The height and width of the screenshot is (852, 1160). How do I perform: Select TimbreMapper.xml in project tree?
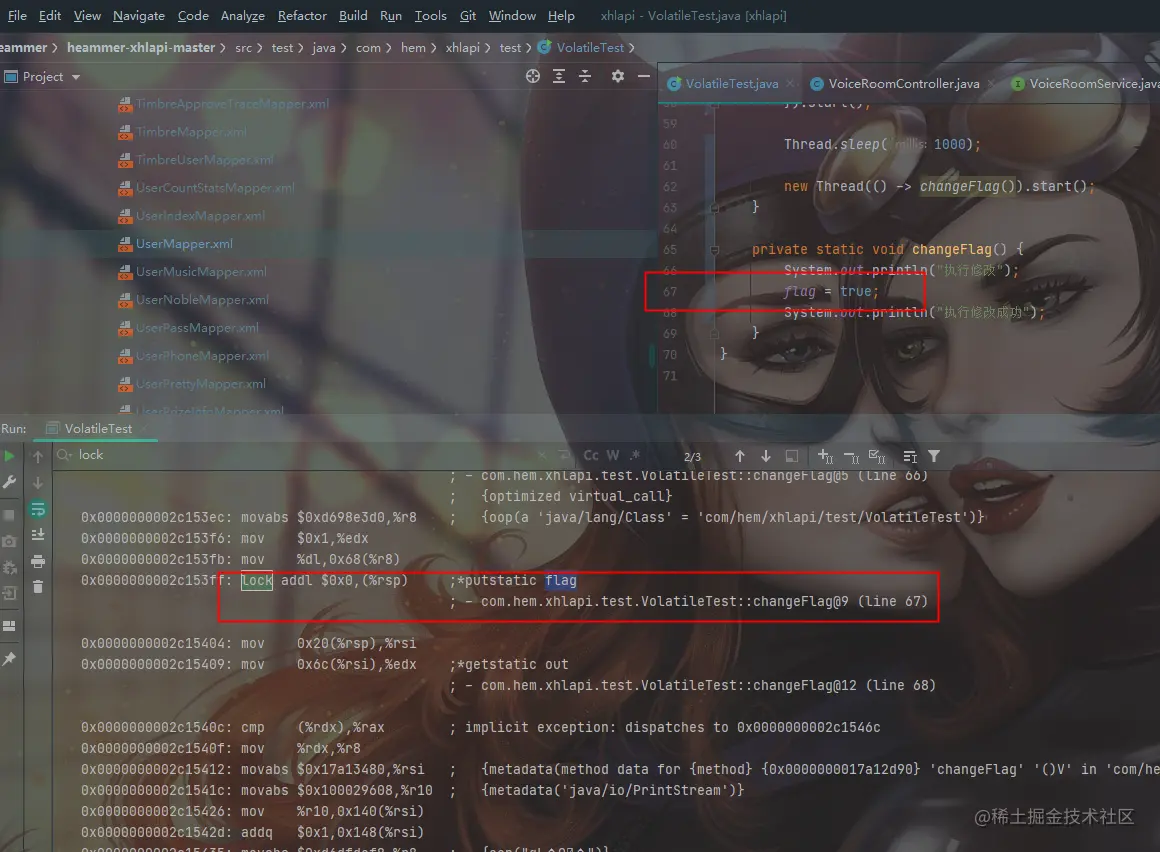click(191, 132)
